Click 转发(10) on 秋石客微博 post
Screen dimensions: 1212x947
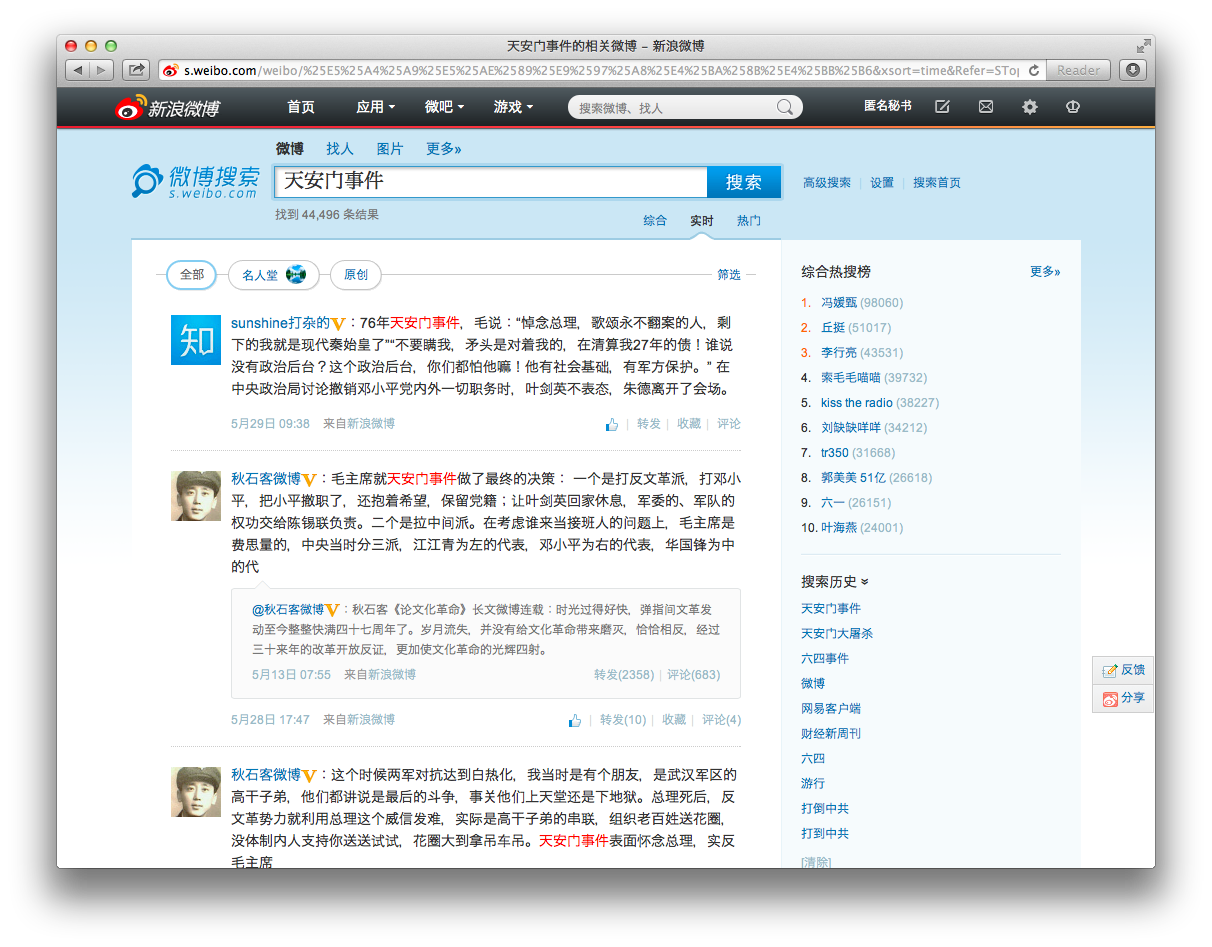click(623, 720)
